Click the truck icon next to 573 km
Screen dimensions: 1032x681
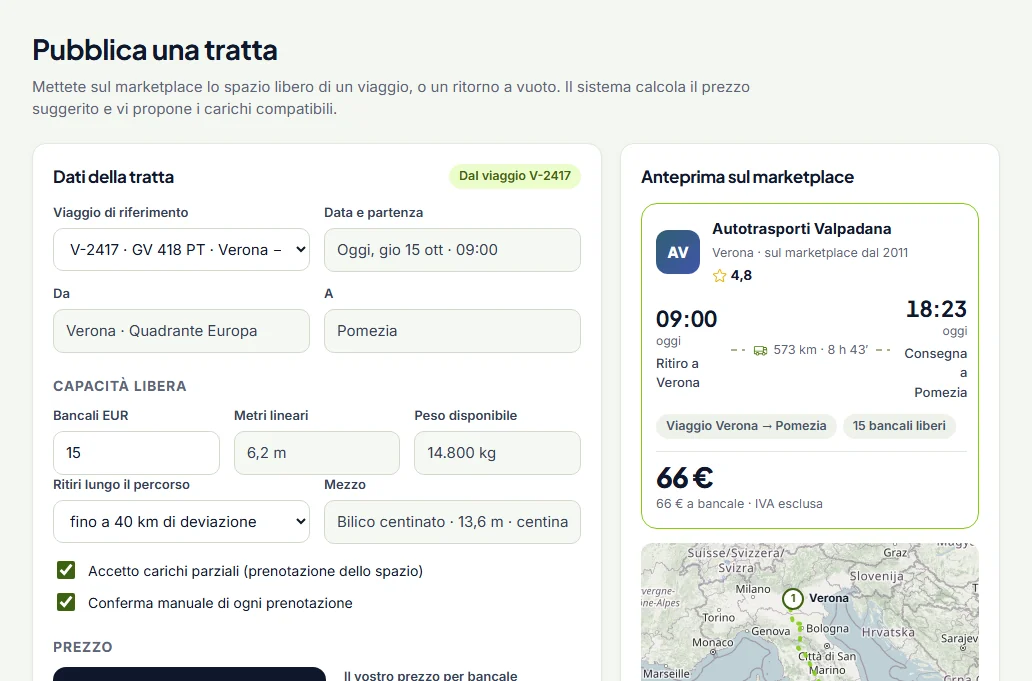[760, 350]
